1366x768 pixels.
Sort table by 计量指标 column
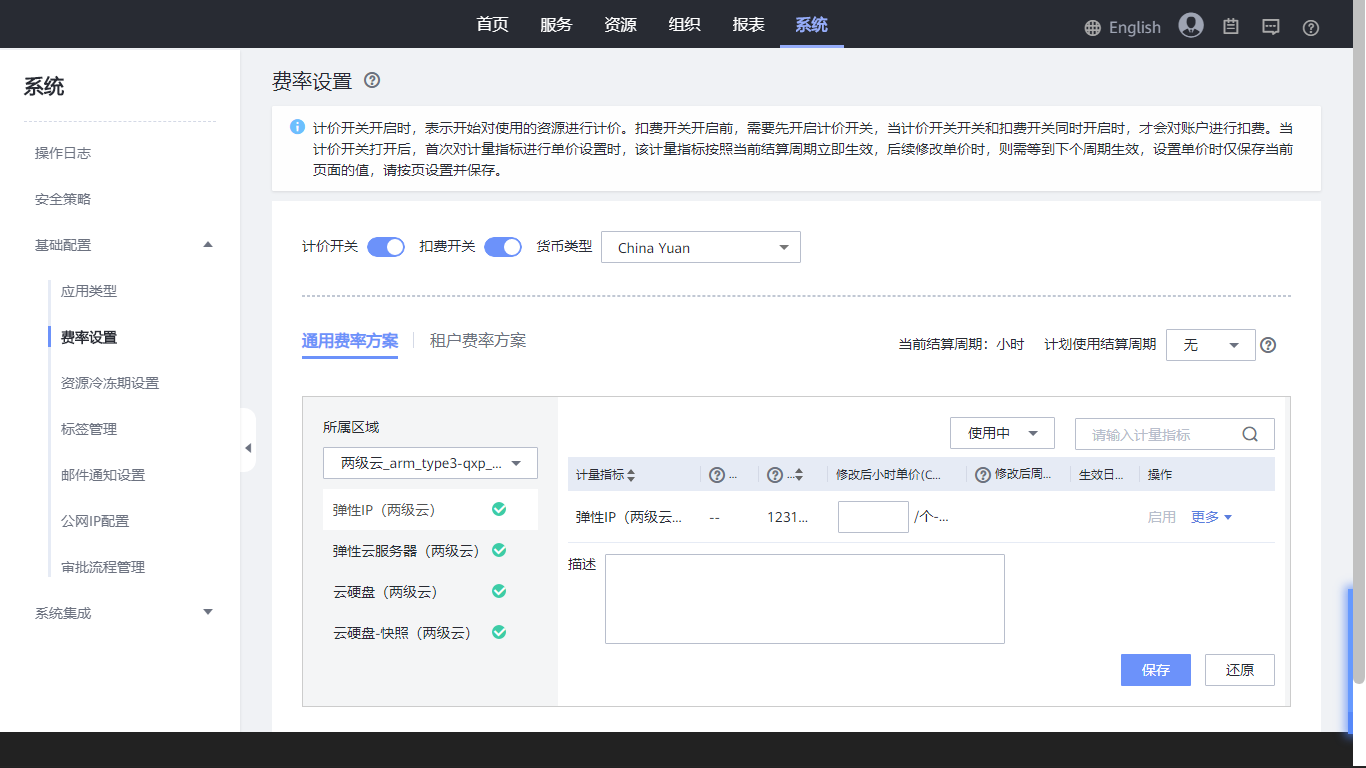630,475
